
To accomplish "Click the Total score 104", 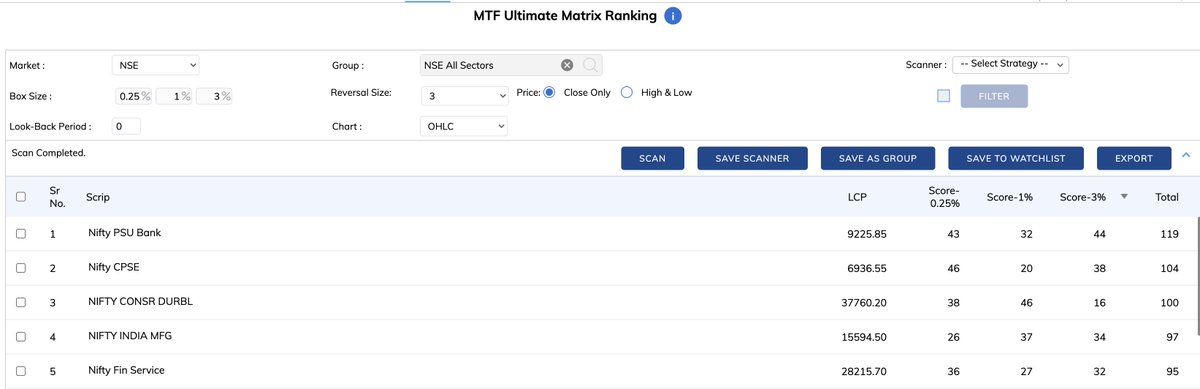I will 1169,269.
